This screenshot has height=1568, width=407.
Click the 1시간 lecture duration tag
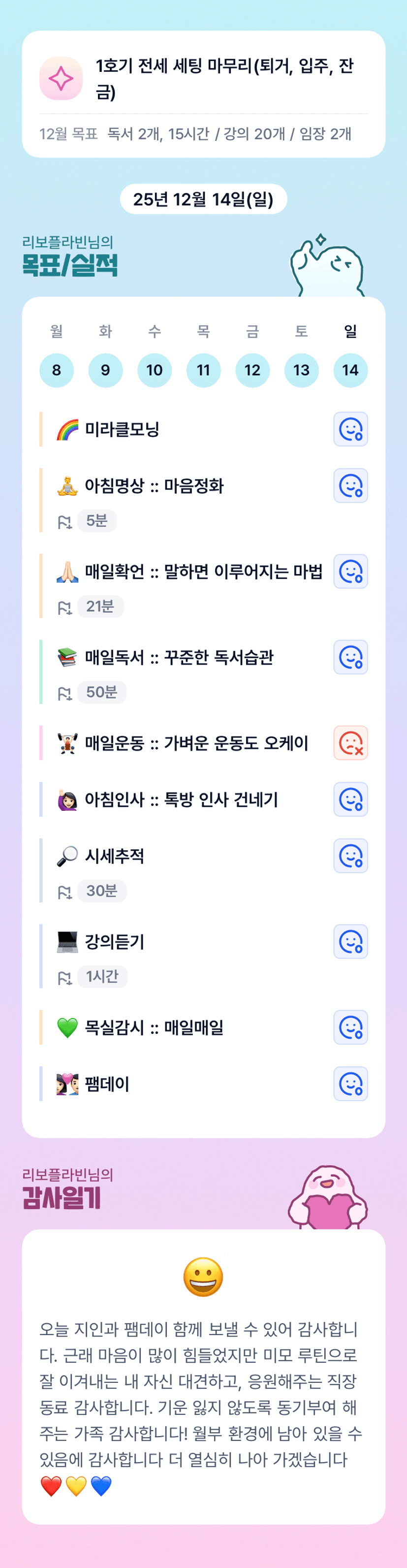pos(101,976)
